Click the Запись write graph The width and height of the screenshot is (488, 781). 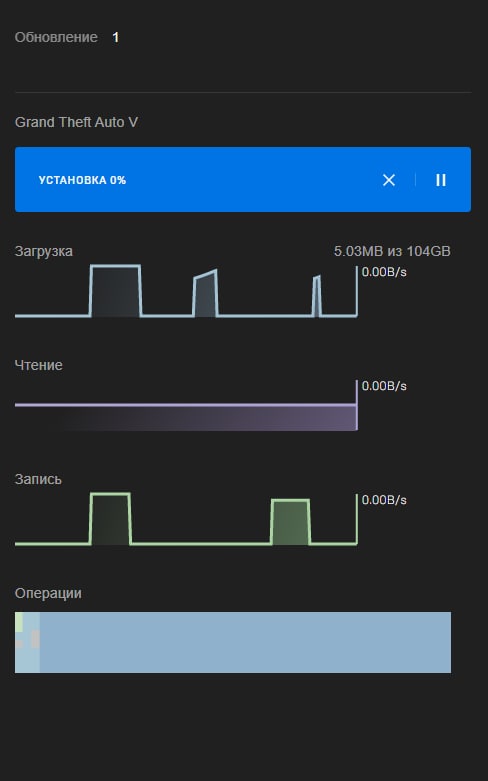[186, 519]
